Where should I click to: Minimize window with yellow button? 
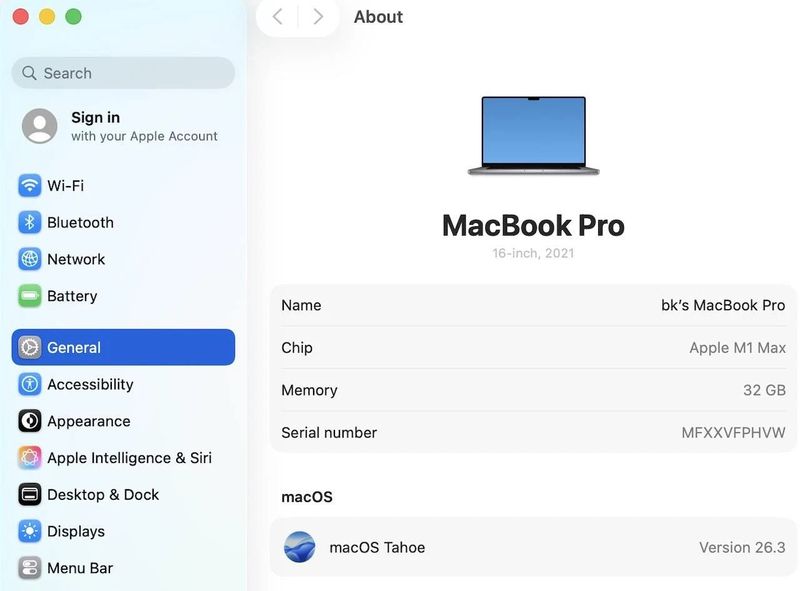tap(47, 16)
